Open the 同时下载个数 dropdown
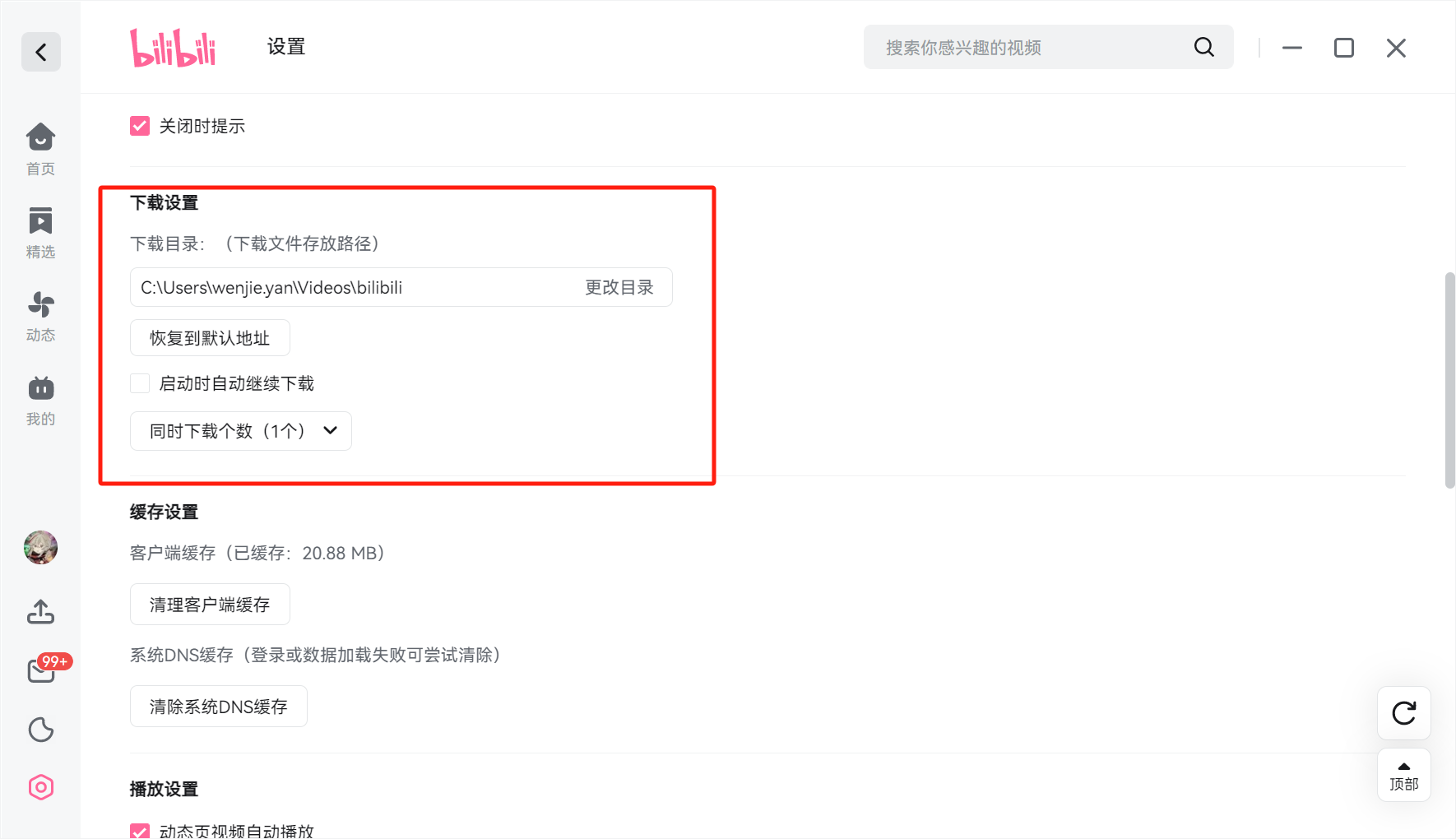Viewport: 1456px width, 839px height. [240, 430]
